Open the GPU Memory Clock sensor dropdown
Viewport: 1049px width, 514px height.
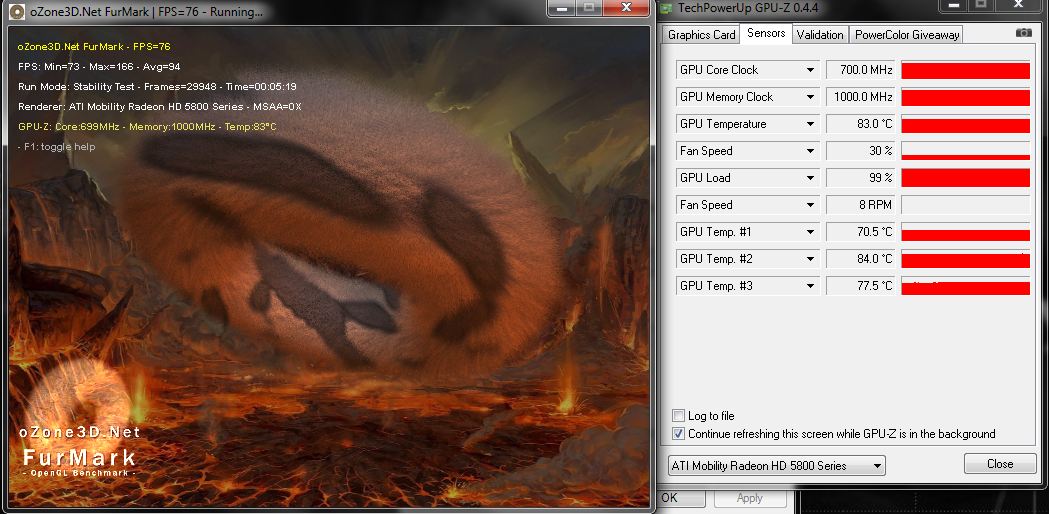point(810,97)
